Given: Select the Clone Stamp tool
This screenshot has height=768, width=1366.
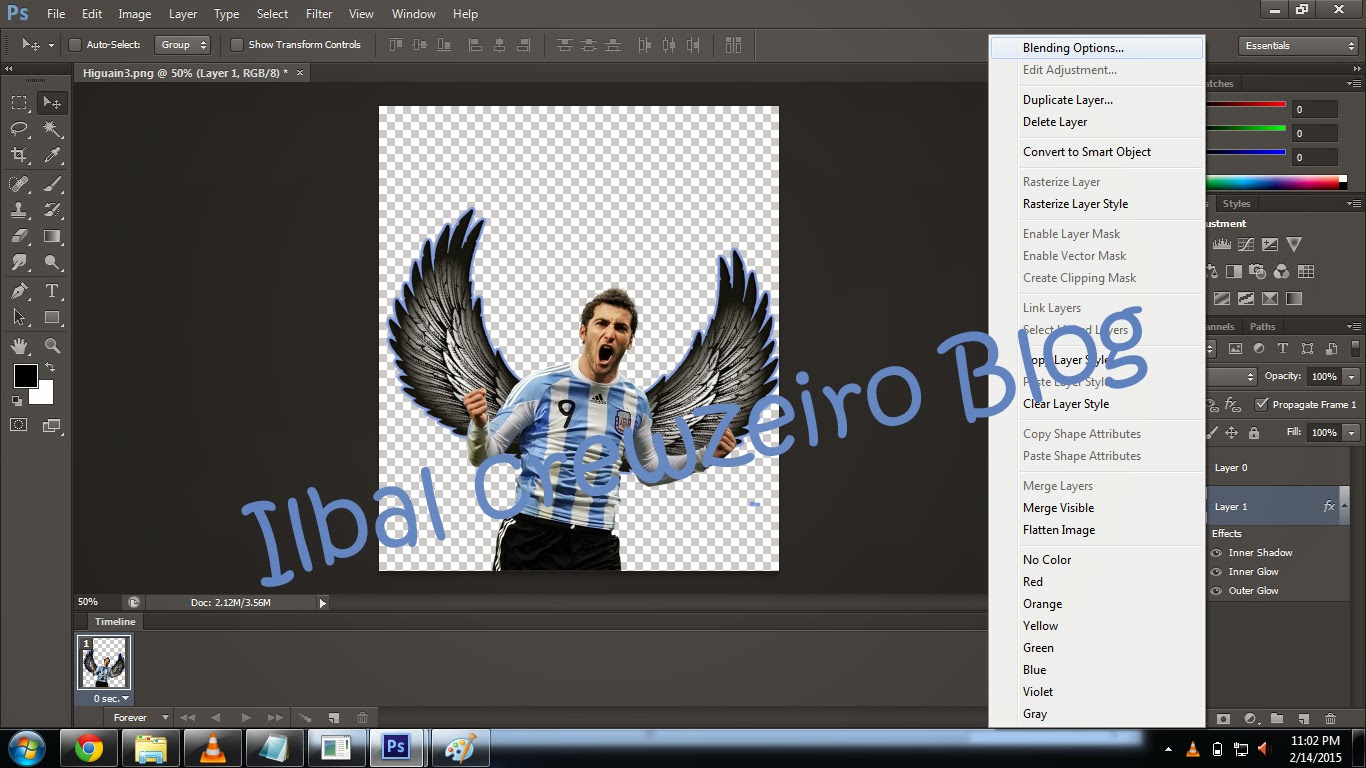Looking at the screenshot, I should (x=19, y=210).
